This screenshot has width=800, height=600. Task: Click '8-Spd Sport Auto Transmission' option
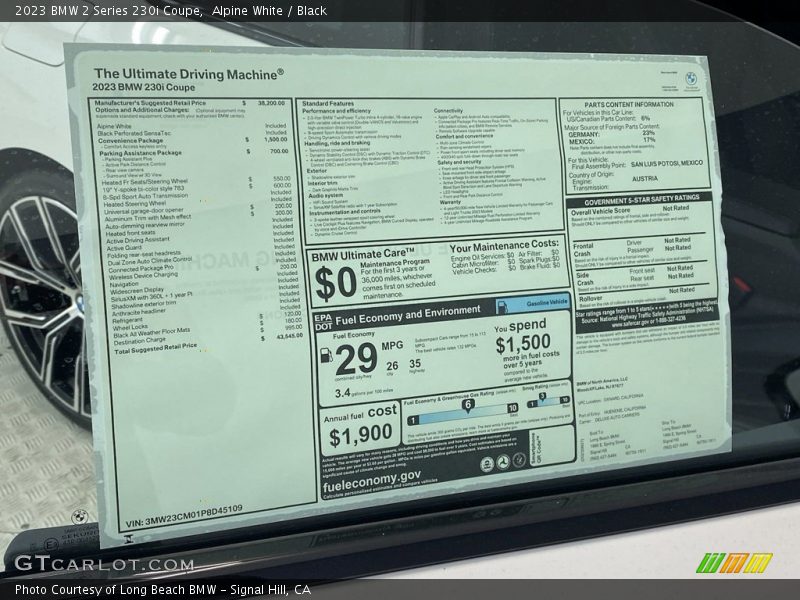click(145, 196)
